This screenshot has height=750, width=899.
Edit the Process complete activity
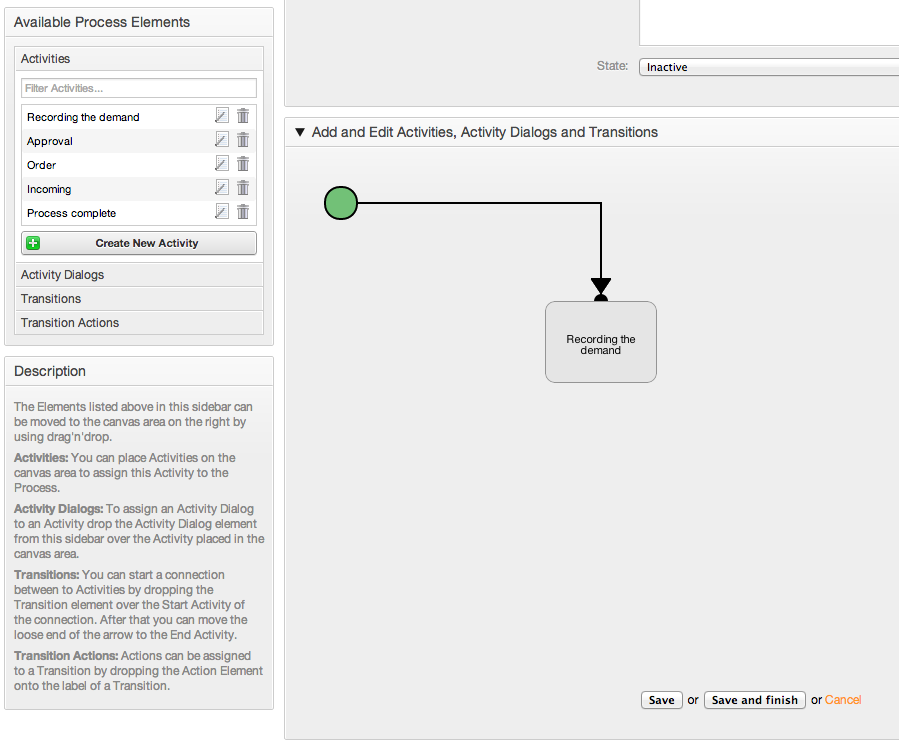coord(222,212)
